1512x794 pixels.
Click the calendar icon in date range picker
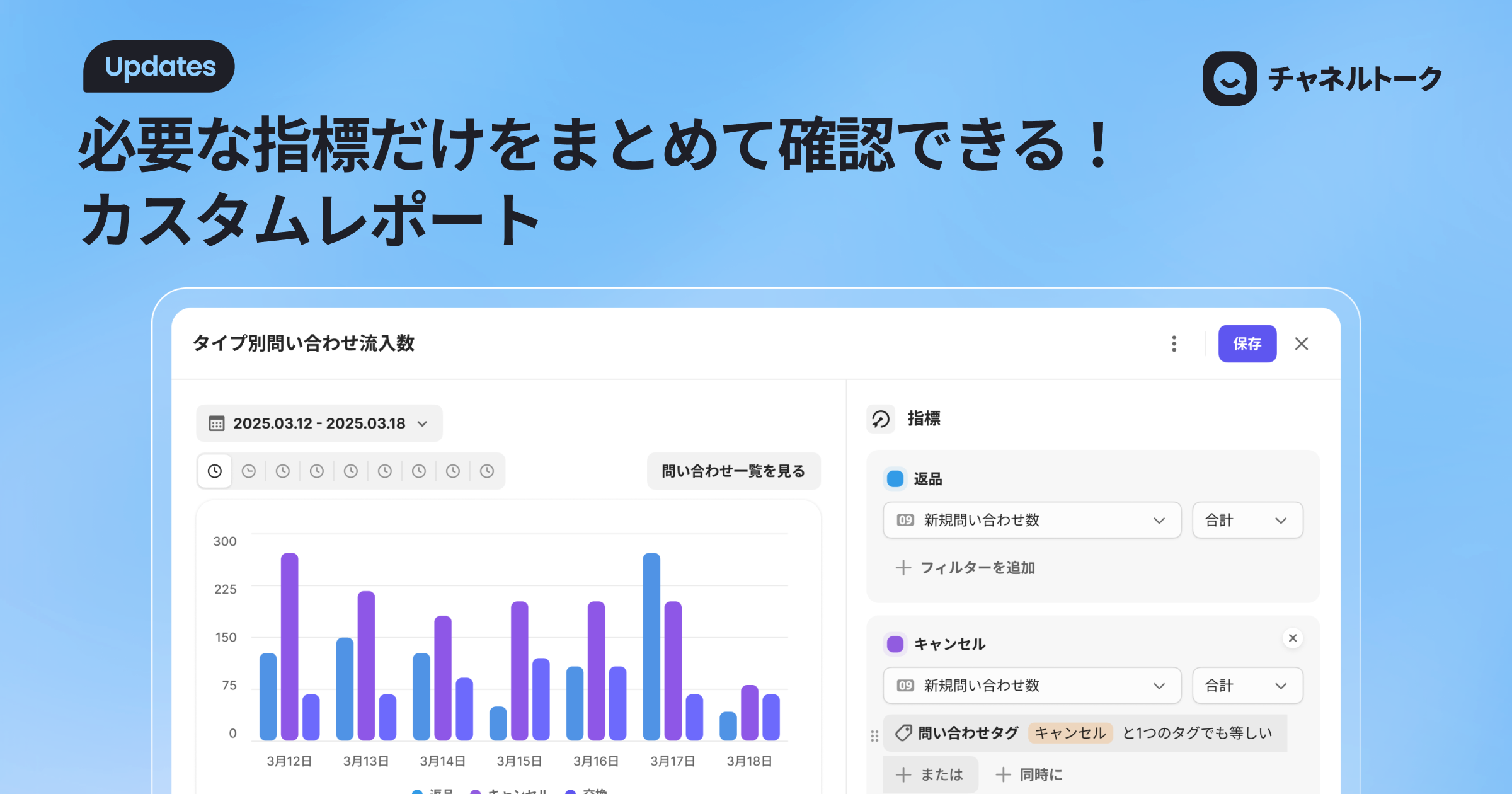[217, 423]
